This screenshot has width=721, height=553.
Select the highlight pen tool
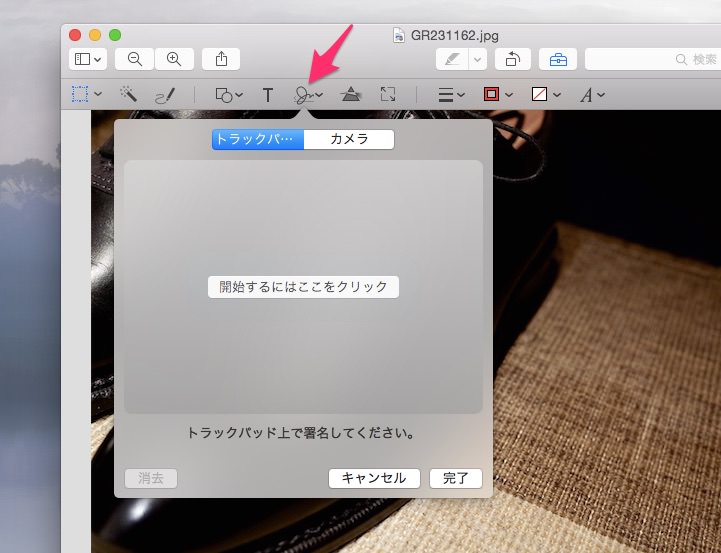(x=452, y=59)
